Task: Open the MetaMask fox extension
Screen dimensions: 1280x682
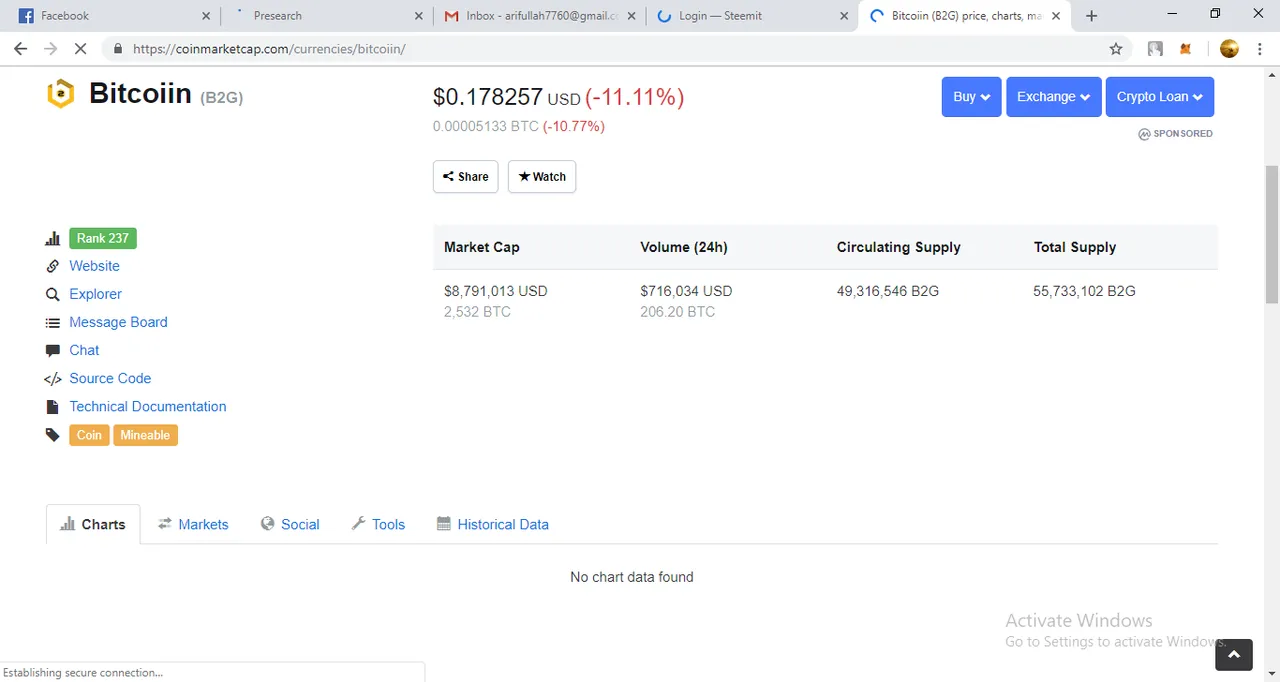Action: click(x=1186, y=49)
